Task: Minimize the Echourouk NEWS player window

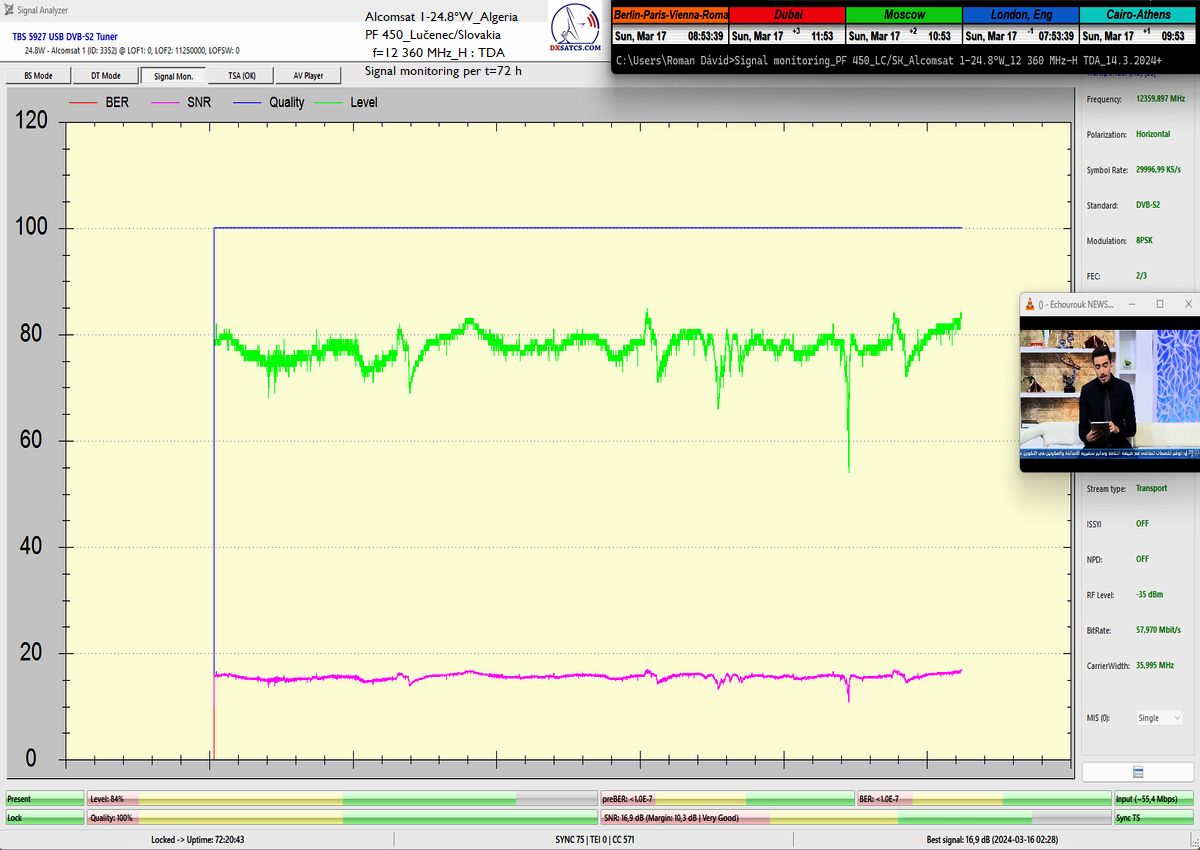Action: [x=1133, y=303]
